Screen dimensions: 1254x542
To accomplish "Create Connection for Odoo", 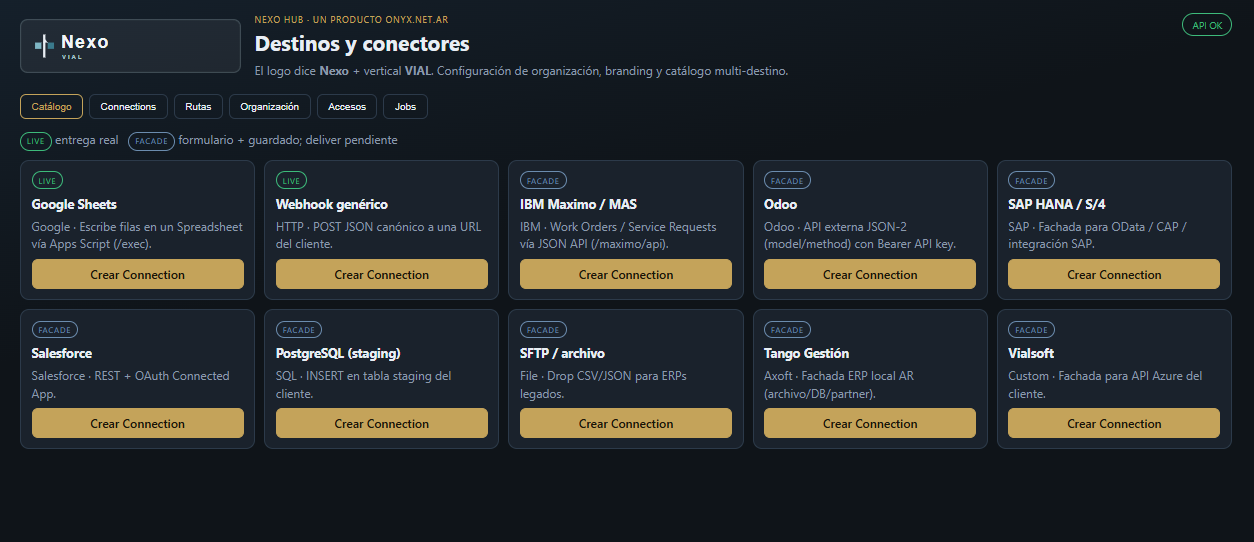I will click(x=870, y=274).
